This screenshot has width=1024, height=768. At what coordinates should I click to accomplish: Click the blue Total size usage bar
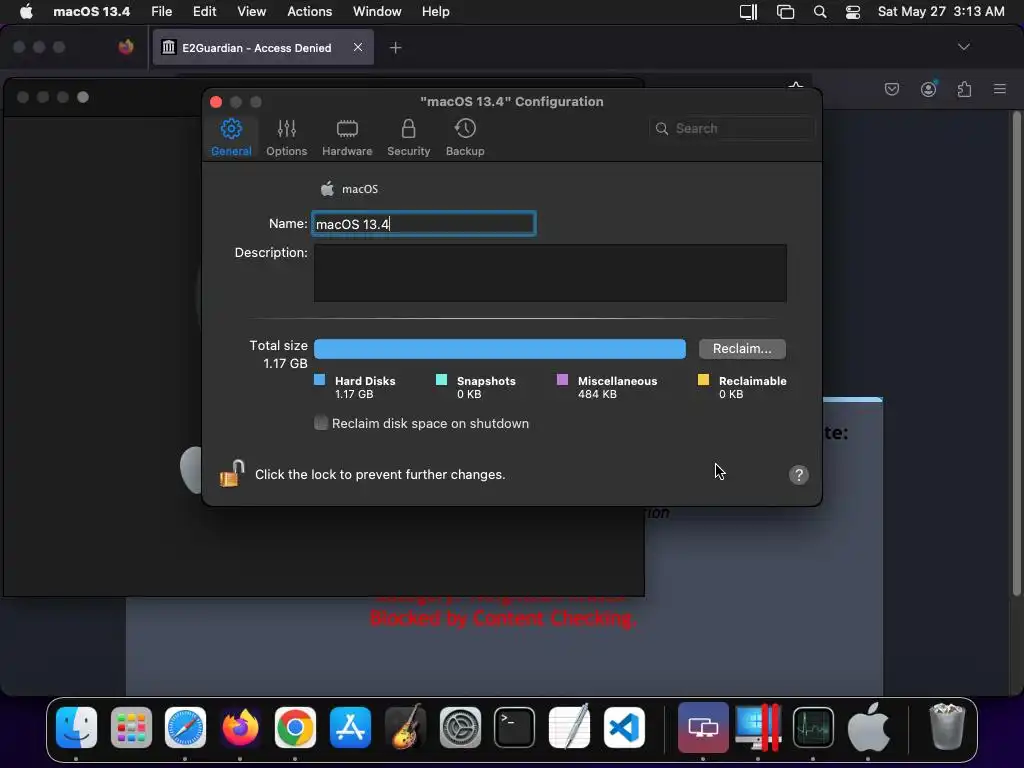click(x=500, y=349)
